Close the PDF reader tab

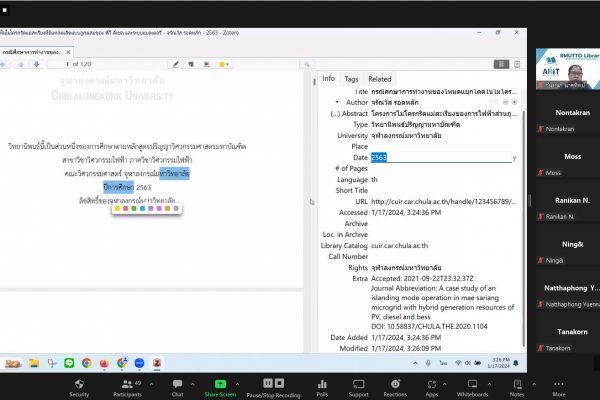[68, 52]
